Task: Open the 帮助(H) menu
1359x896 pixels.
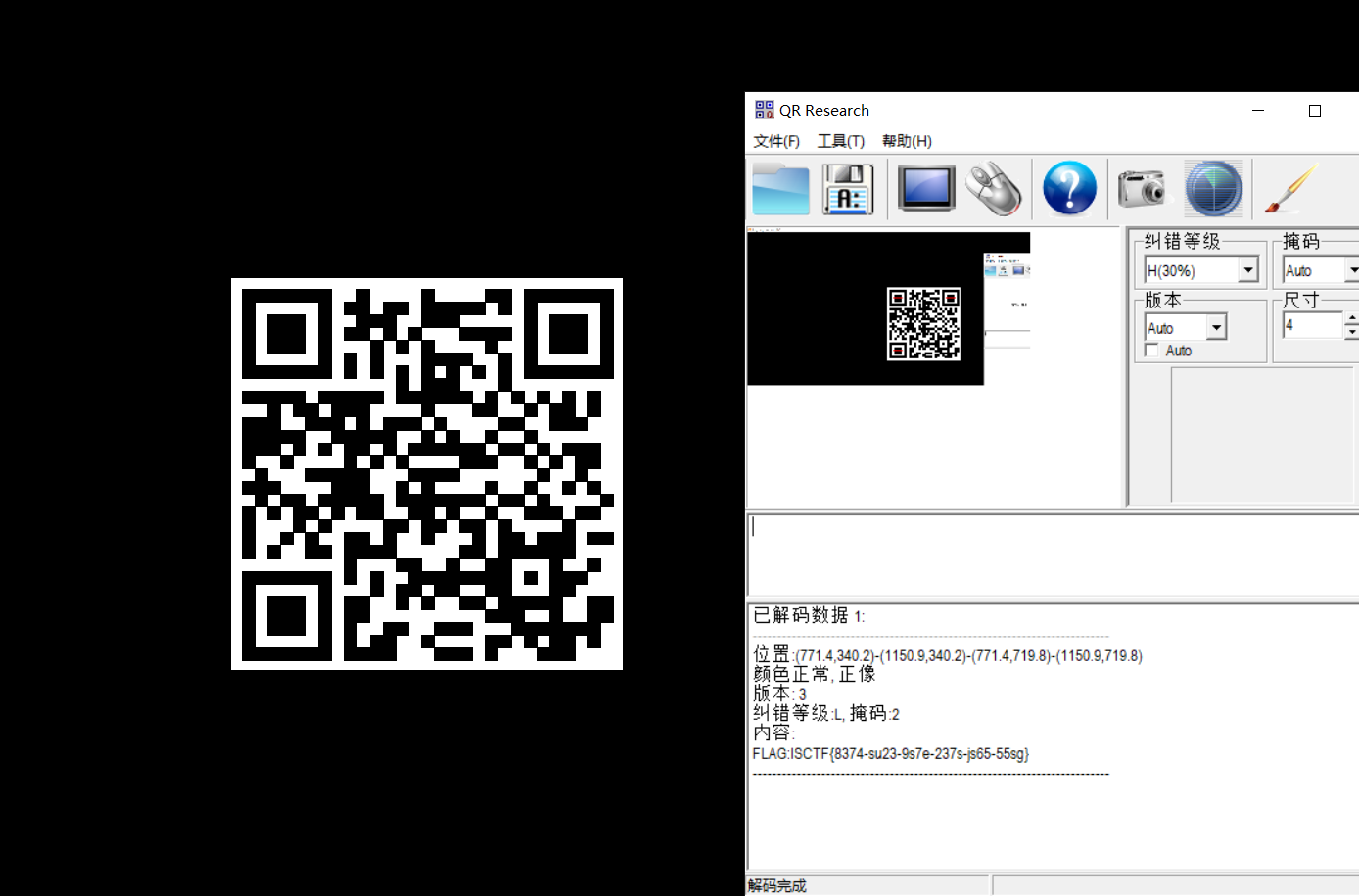Action: (907, 141)
